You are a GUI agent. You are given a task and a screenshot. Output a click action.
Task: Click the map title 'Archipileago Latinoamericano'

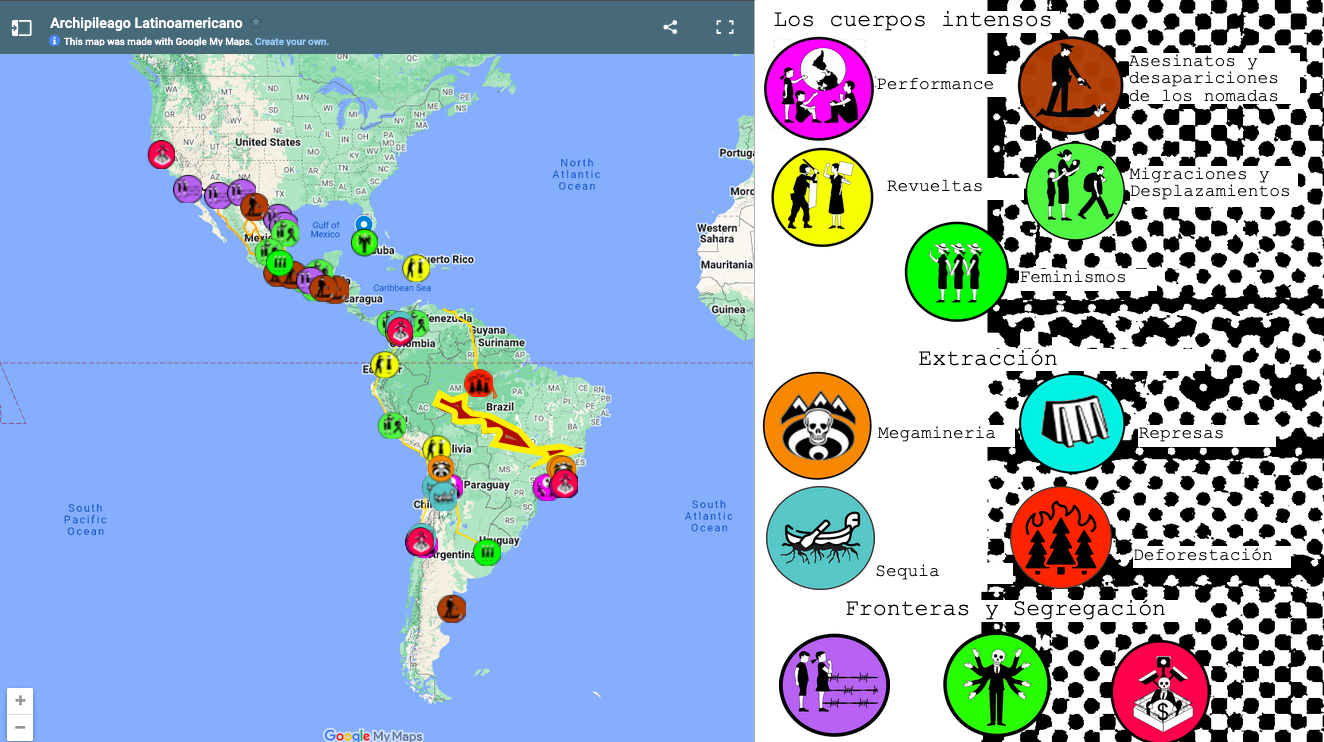146,23
